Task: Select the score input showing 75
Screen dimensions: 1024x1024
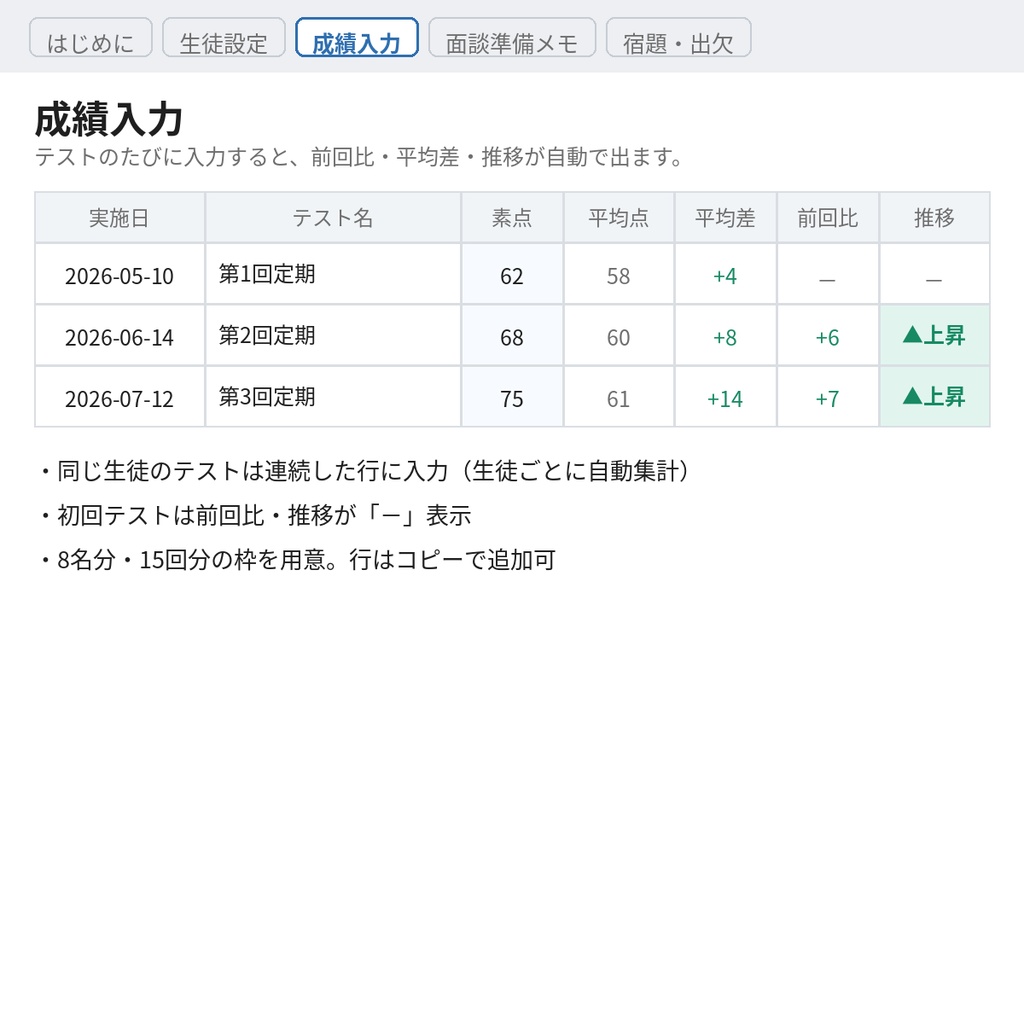Action: tap(512, 398)
